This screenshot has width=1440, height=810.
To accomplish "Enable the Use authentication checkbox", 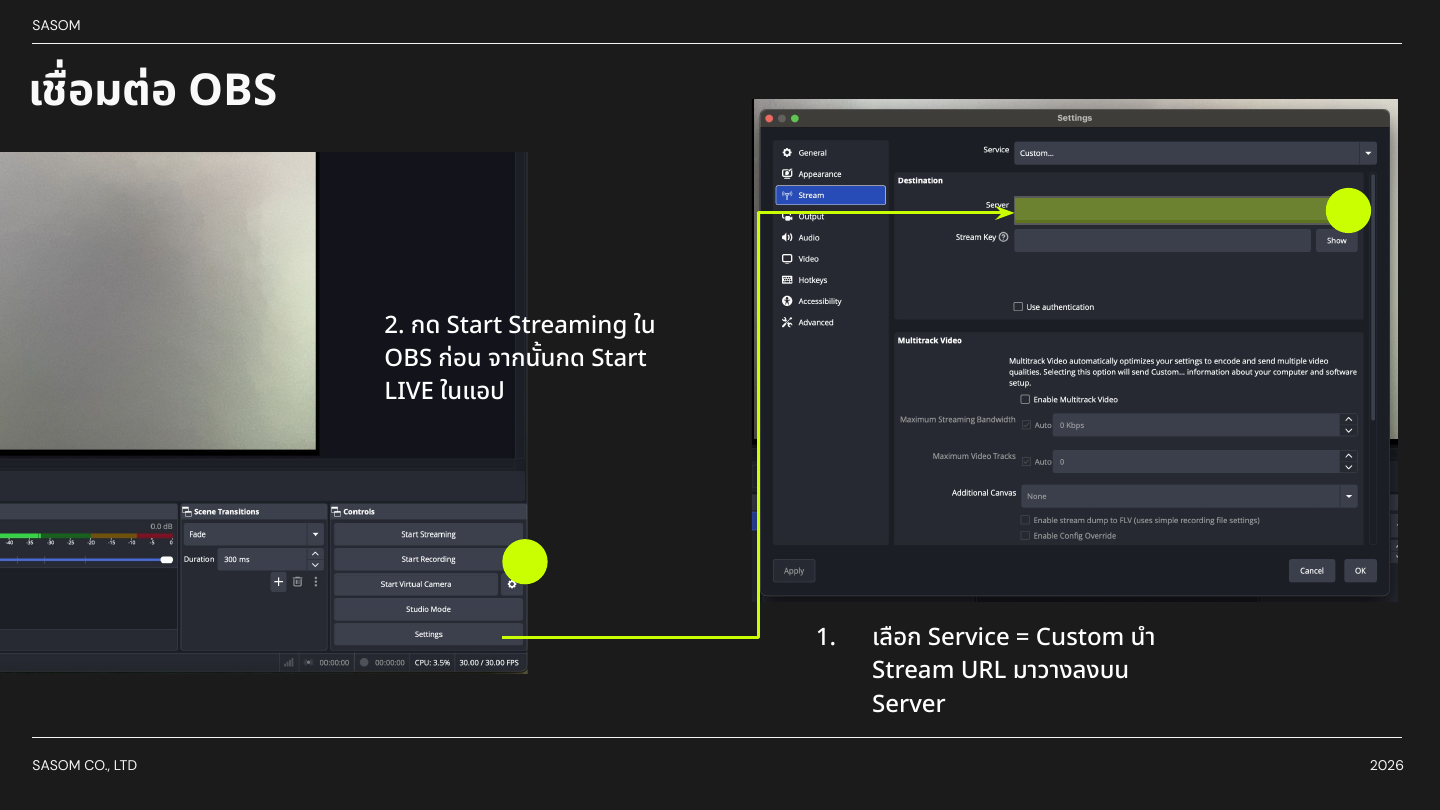I will (1018, 307).
